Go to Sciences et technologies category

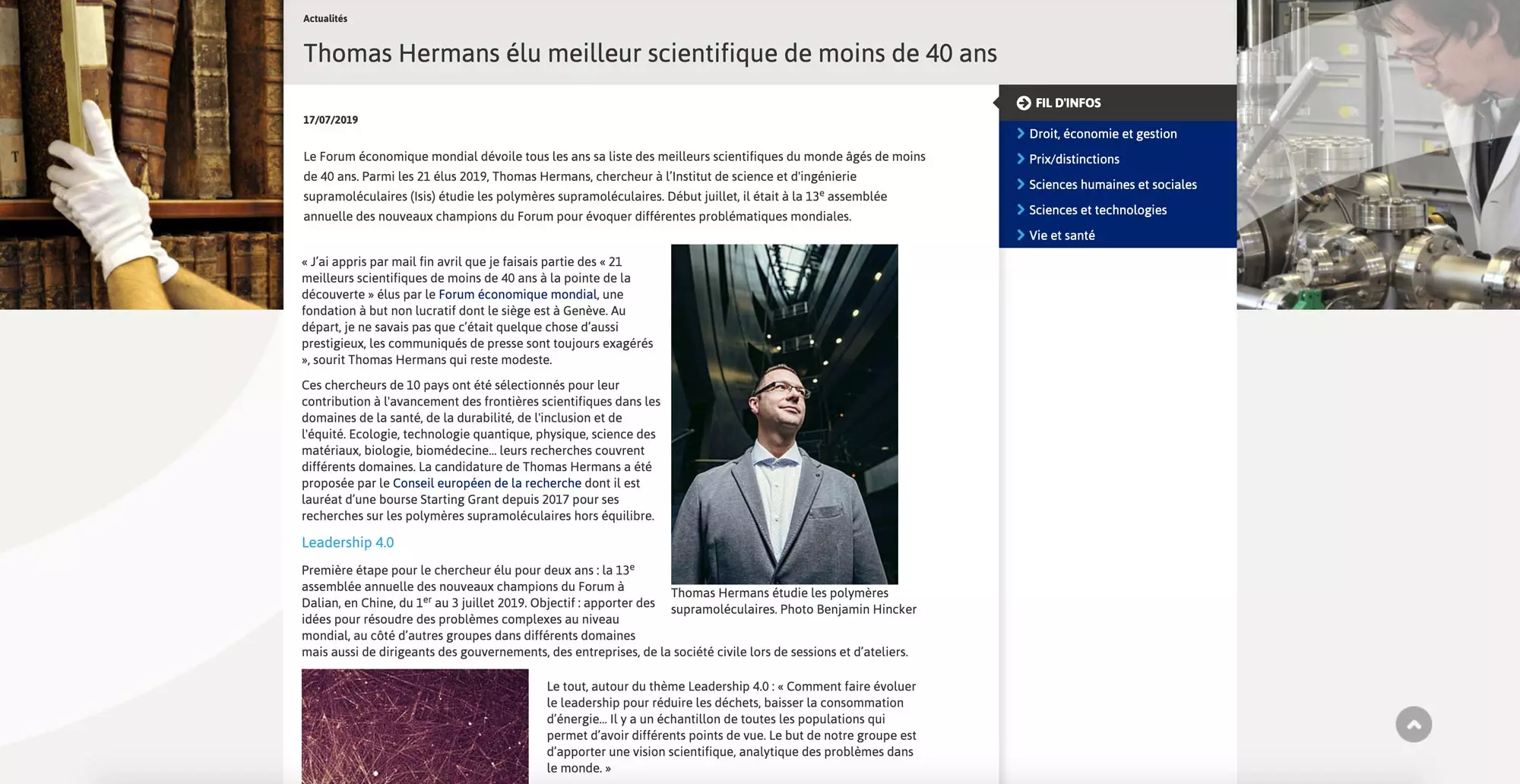click(x=1097, y=210)
